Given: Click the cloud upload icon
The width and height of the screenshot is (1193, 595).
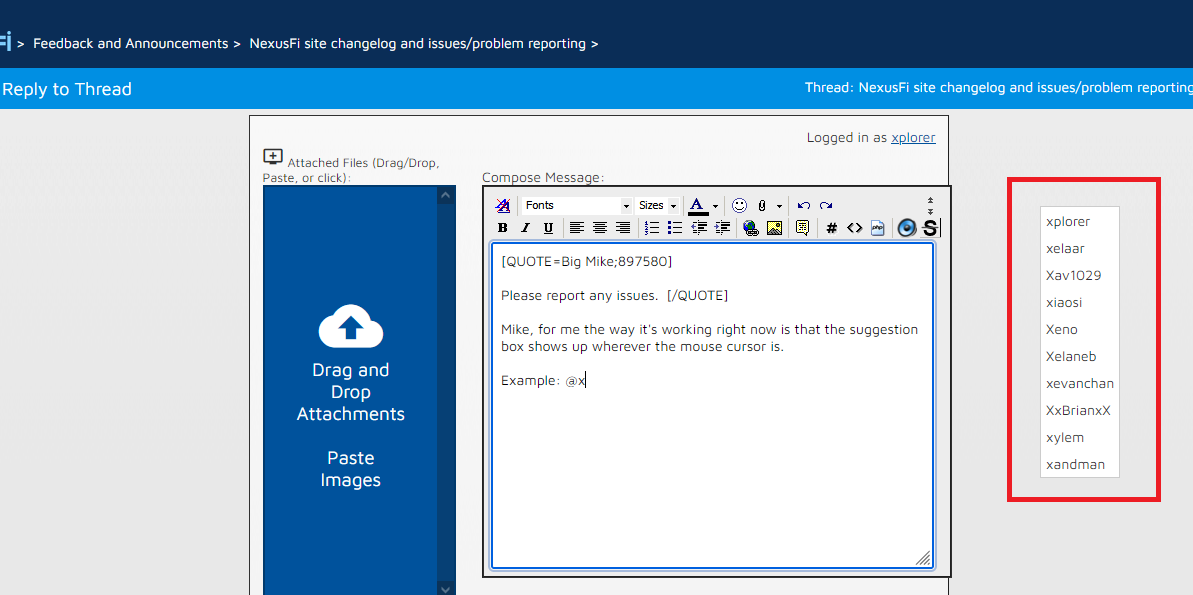Looking at the screenshot, I should (350, 326).
